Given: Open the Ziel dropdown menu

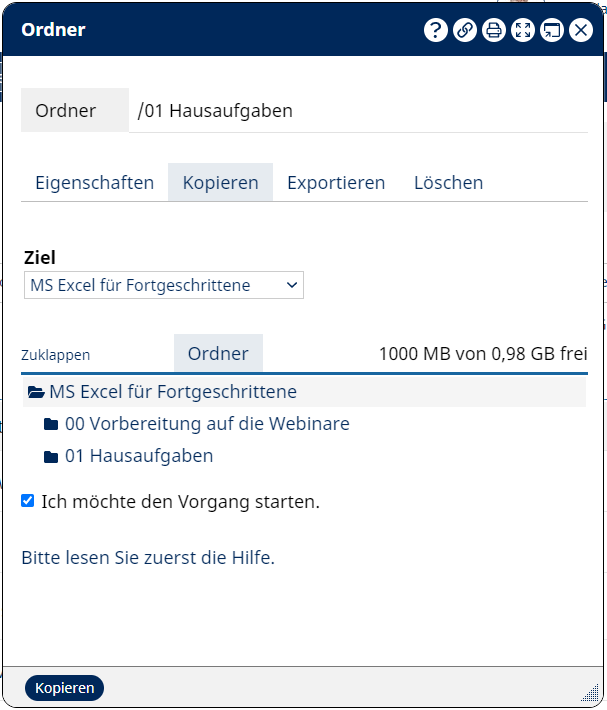Looking at the screenshot, I should coord(163,286).
